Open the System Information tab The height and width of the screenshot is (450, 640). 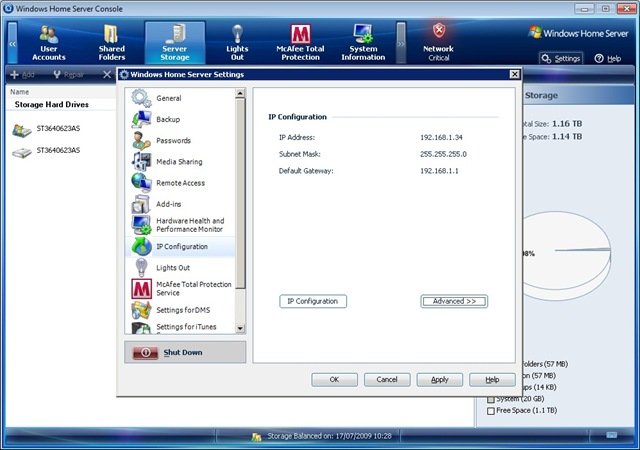pyautogui.click(x=363, y=43)
